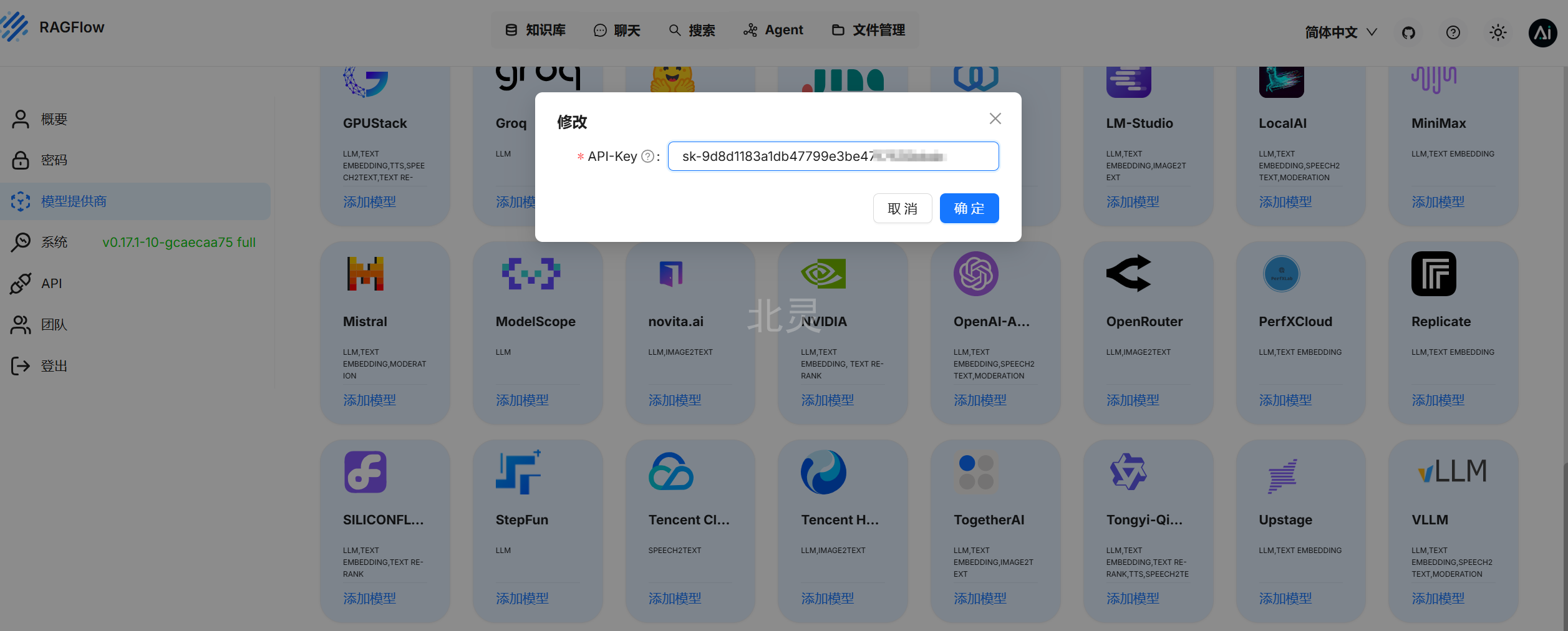Toggle light theme sun icon
Viewport: 1568px width, 631px height.
pyautogui.click(x=1498, y=32)
